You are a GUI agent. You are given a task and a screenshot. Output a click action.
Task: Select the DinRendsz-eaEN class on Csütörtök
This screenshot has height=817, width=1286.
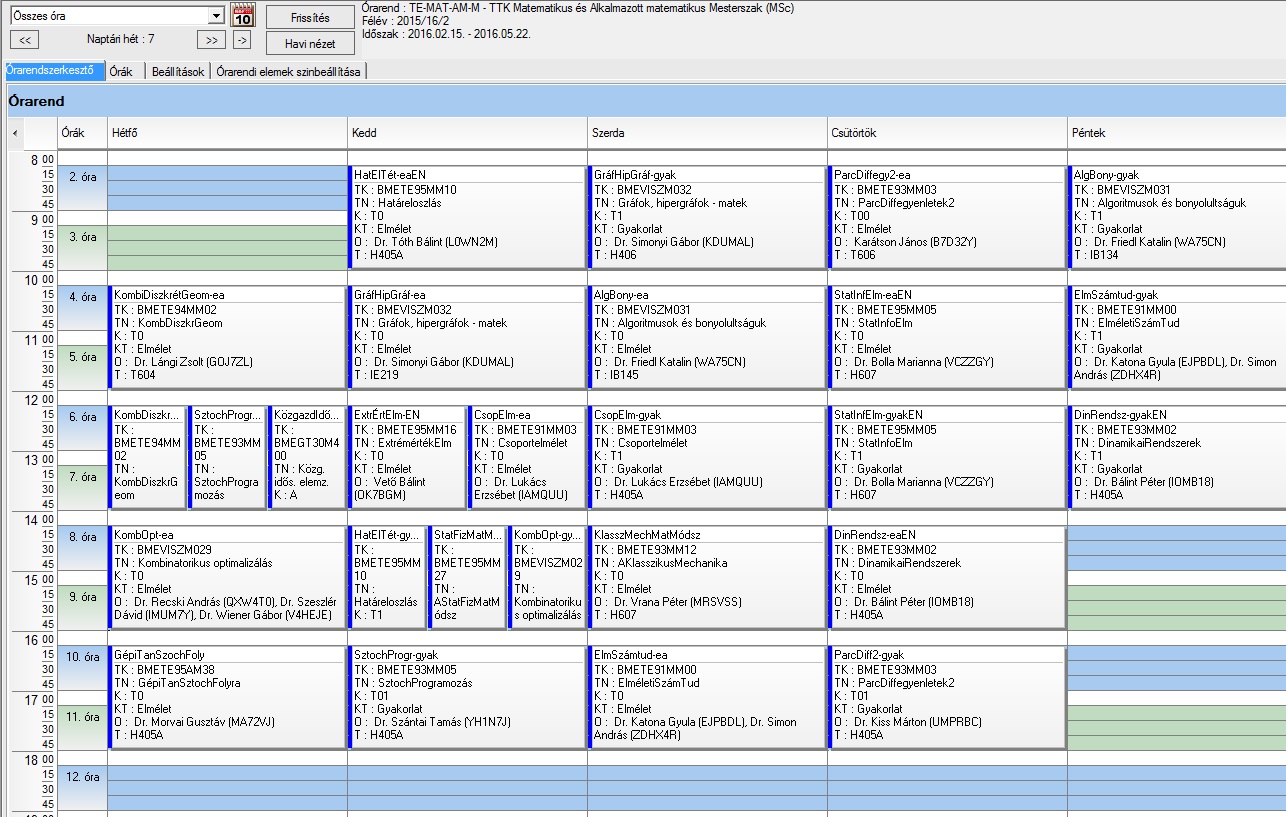[947, 577]
